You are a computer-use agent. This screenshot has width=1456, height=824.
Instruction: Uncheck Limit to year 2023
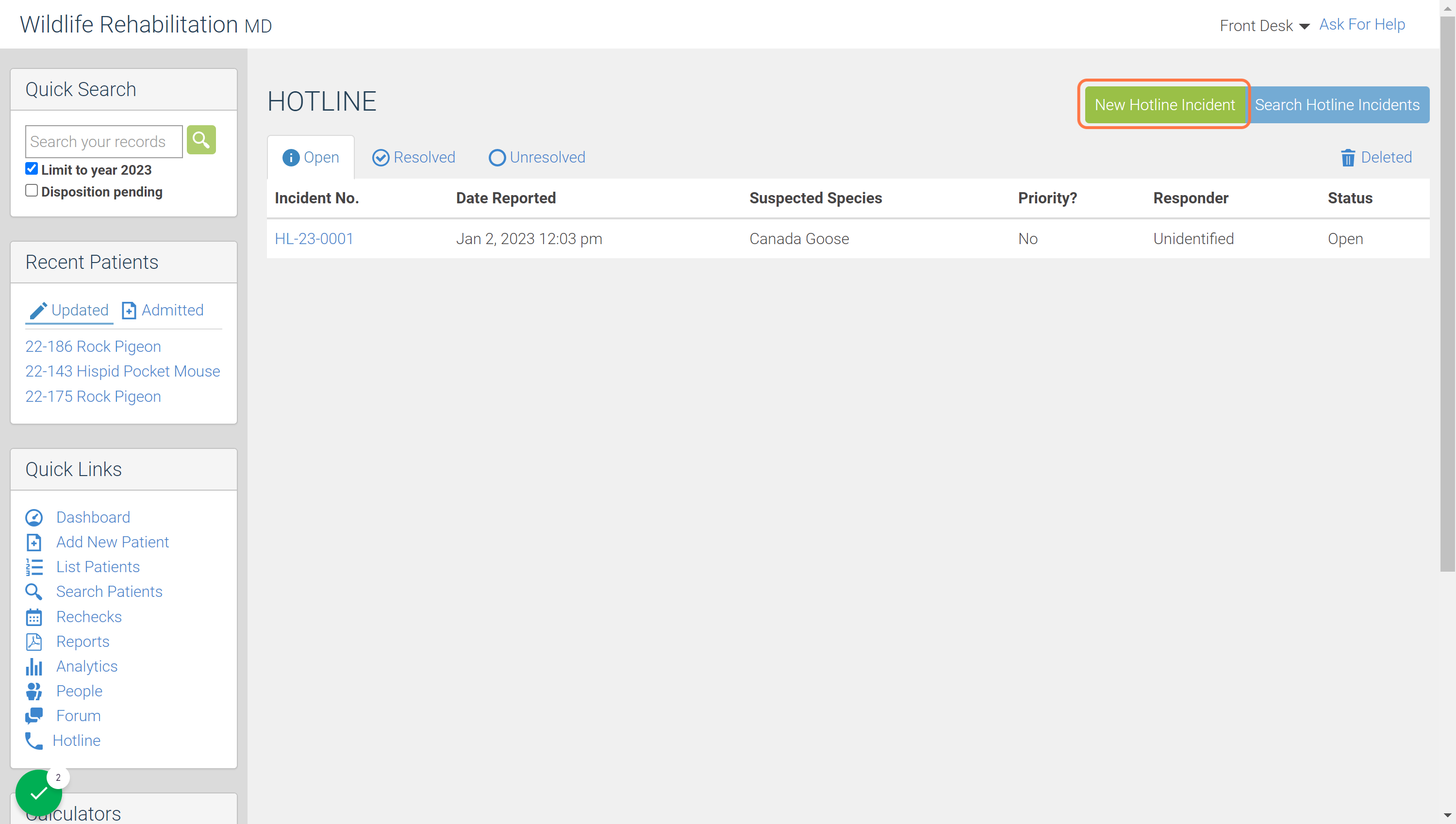coord(32,169)
